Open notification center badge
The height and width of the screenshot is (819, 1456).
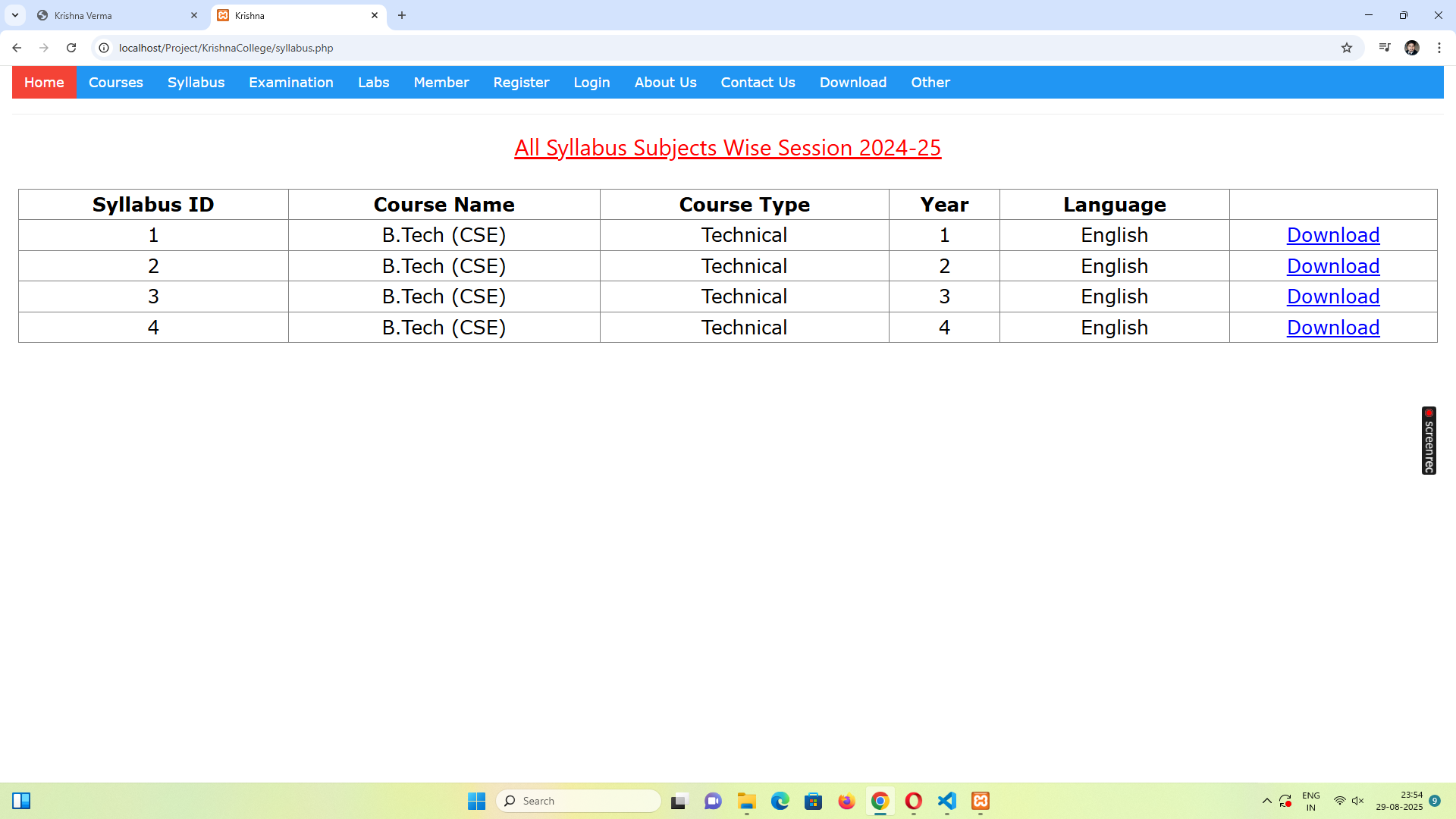1435,801
